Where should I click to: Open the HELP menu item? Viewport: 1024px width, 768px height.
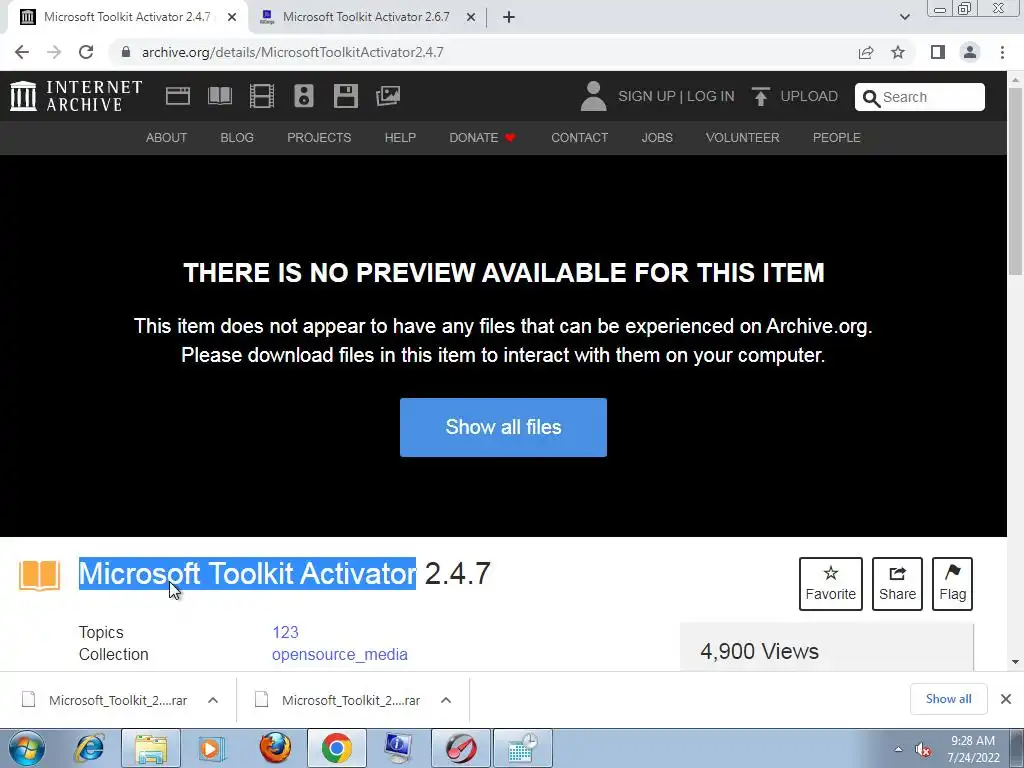pyautogui.click(x=400, y=138)
